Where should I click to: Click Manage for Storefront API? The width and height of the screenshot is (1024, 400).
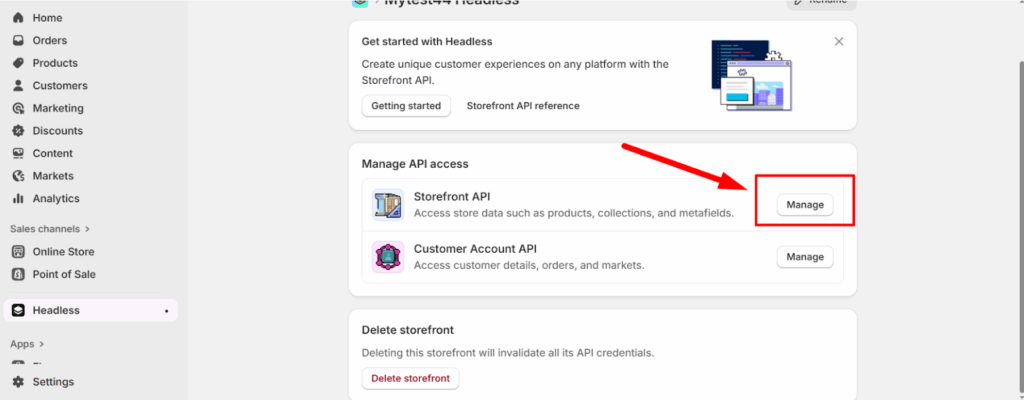point(804,205)
